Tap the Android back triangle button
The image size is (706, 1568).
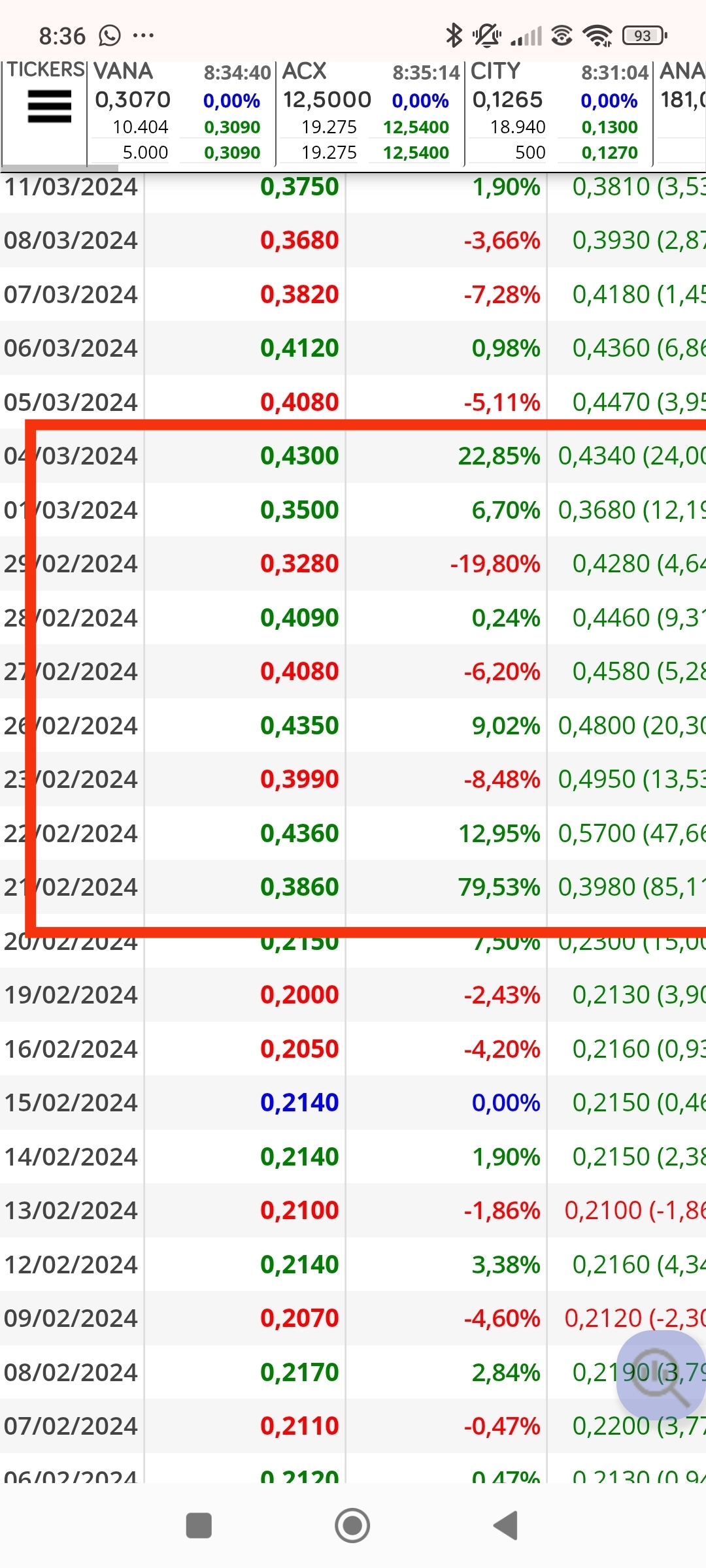[x=506, y=1526]
